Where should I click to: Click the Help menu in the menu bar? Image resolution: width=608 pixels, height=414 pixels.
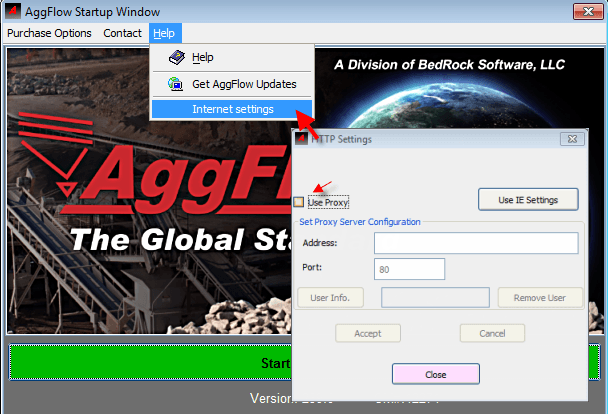click(x=163, y=33)
